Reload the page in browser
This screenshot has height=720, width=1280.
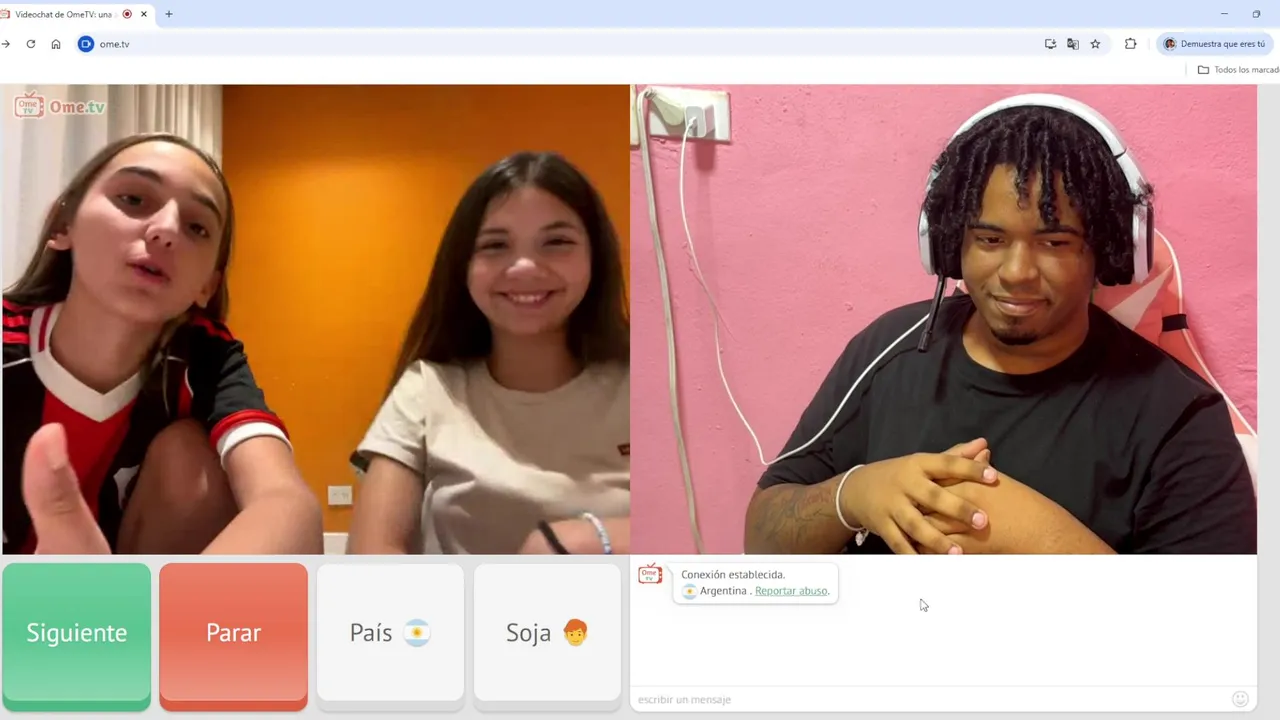(x=31, y=44)
